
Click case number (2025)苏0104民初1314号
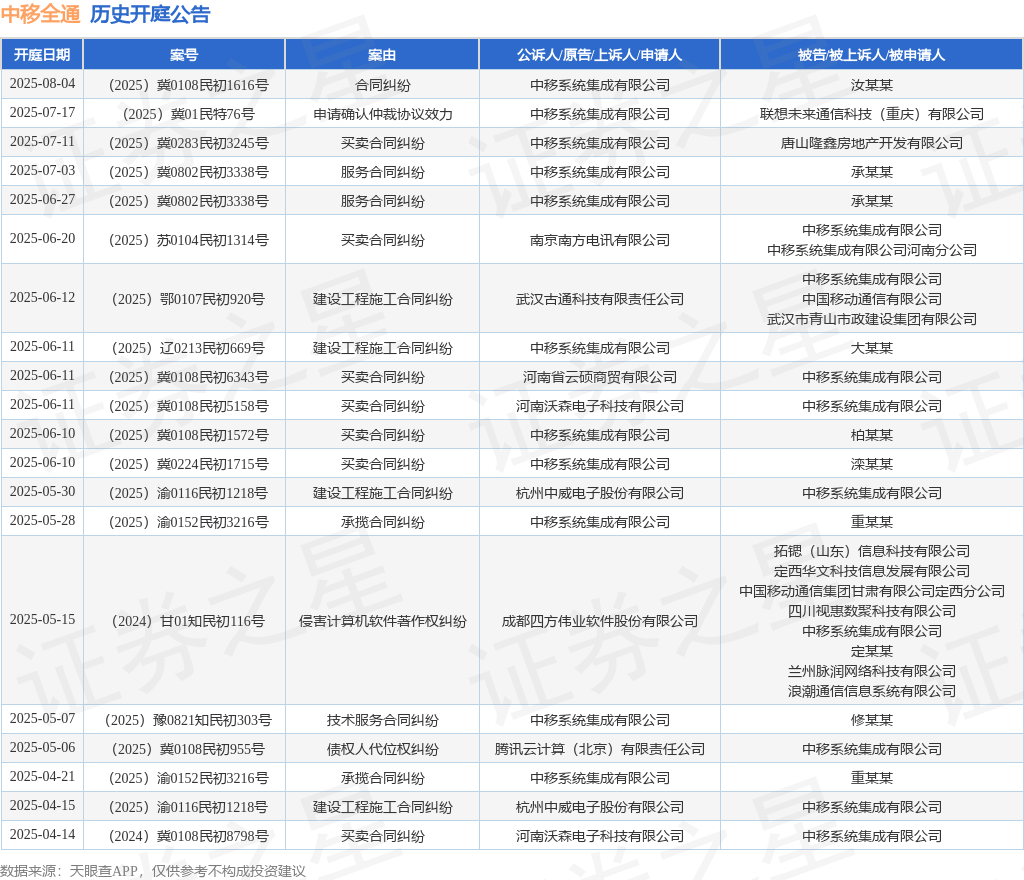(188, 240)
